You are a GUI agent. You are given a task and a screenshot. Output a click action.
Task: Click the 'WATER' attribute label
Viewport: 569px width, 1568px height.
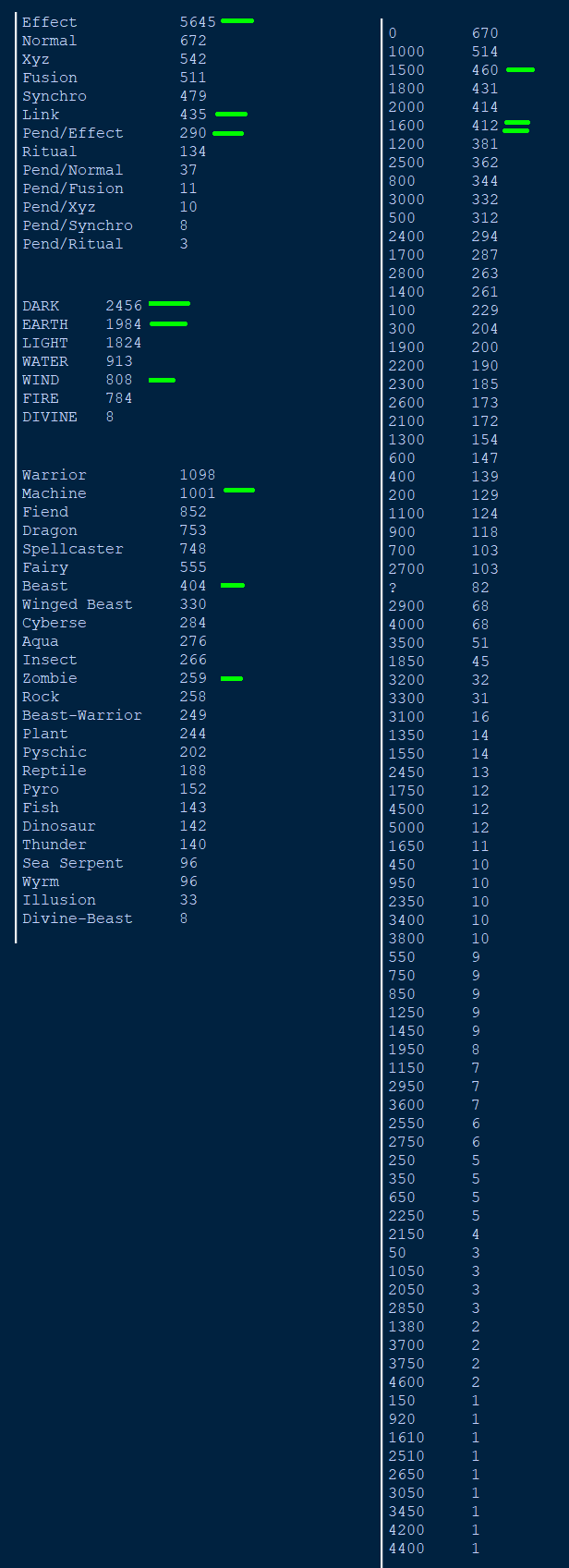[45, 361]
